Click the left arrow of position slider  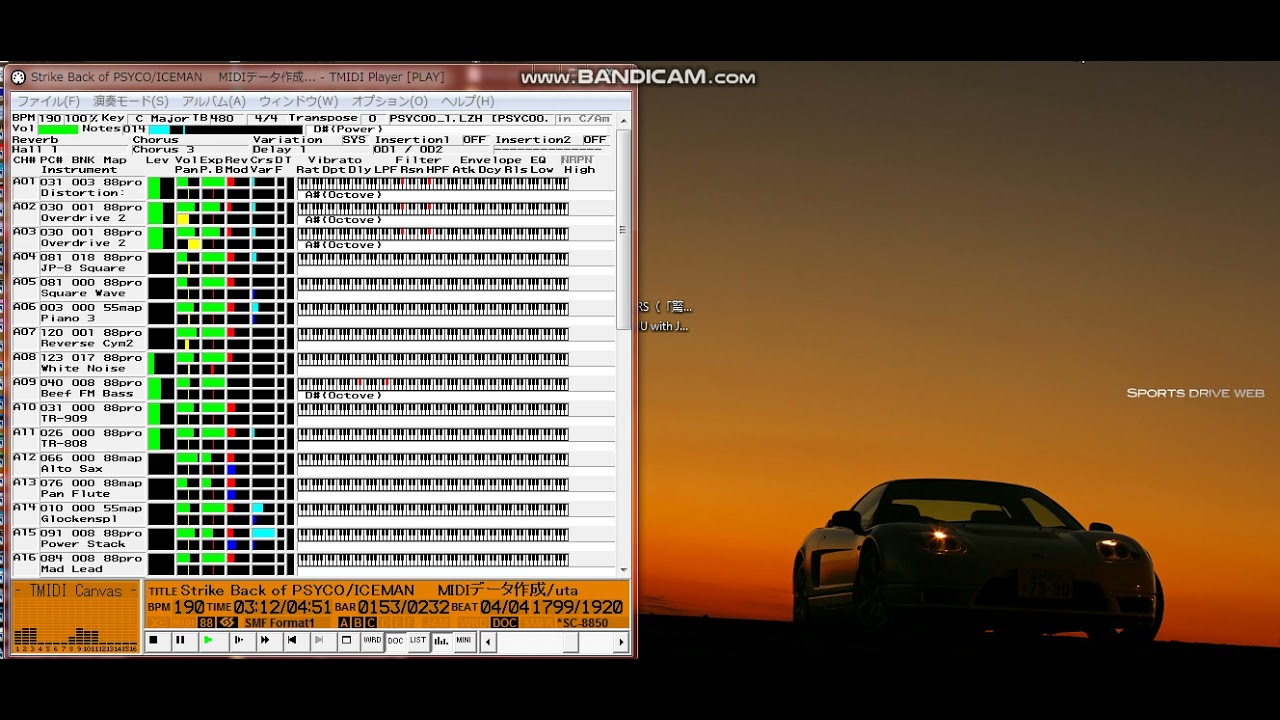(x=488, y=641)
